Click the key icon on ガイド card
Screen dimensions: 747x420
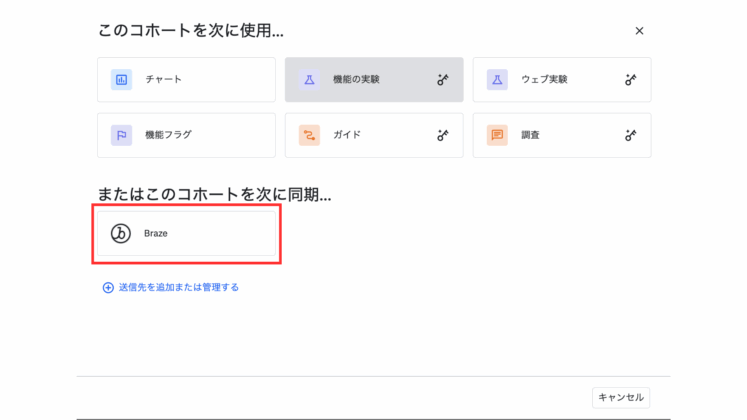(x=443, y=135)
